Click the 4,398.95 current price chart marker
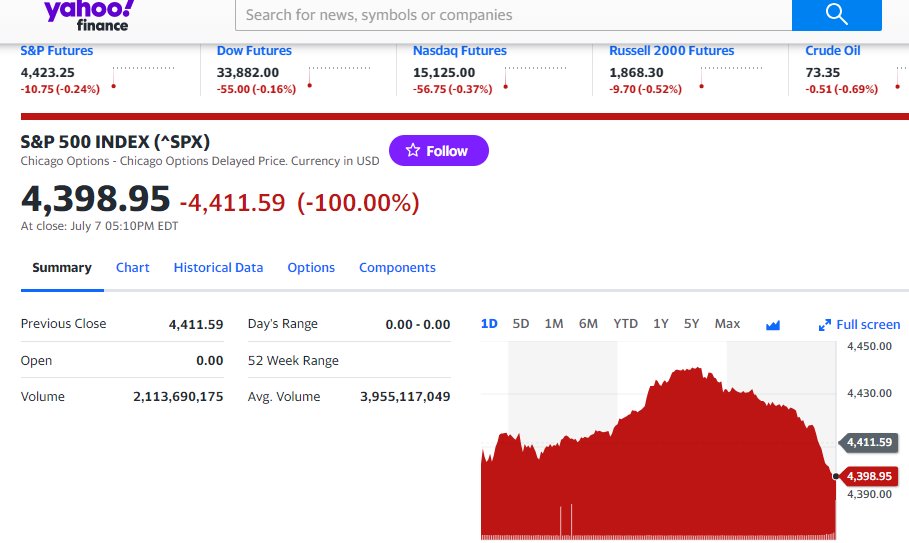 (869, 476)
